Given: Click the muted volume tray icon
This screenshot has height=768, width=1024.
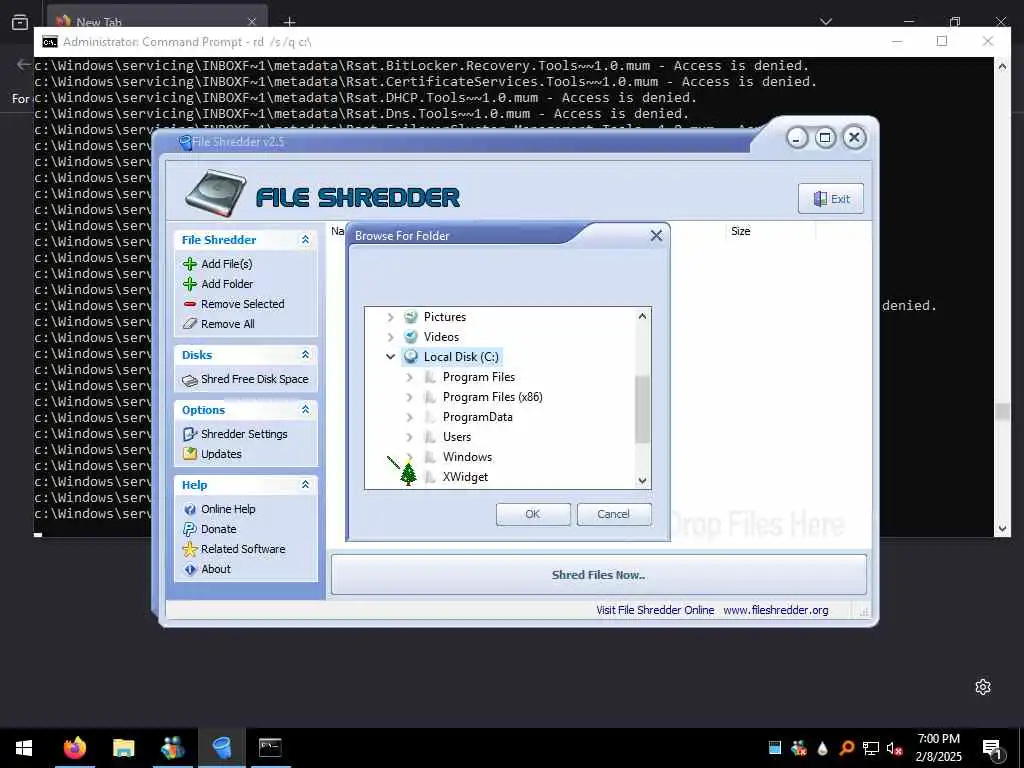Looking at the screenshot, I should [x=895, y=748].
